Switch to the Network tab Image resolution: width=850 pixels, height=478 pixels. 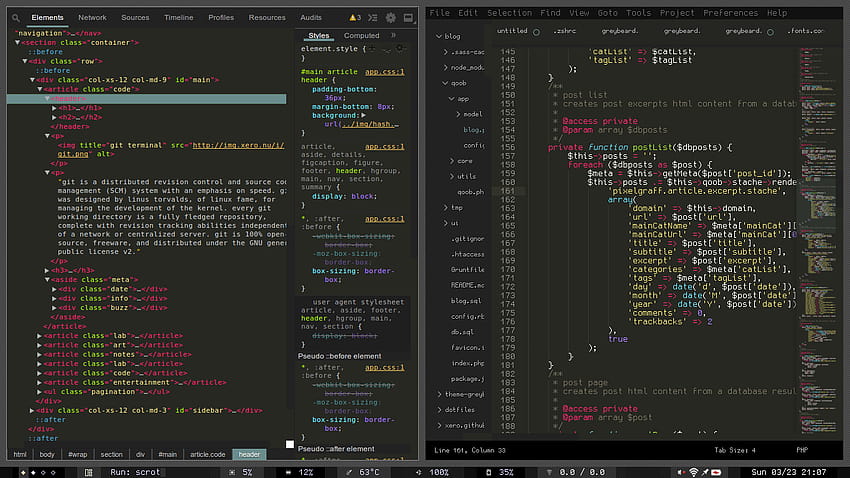click(x=92, y=18)
